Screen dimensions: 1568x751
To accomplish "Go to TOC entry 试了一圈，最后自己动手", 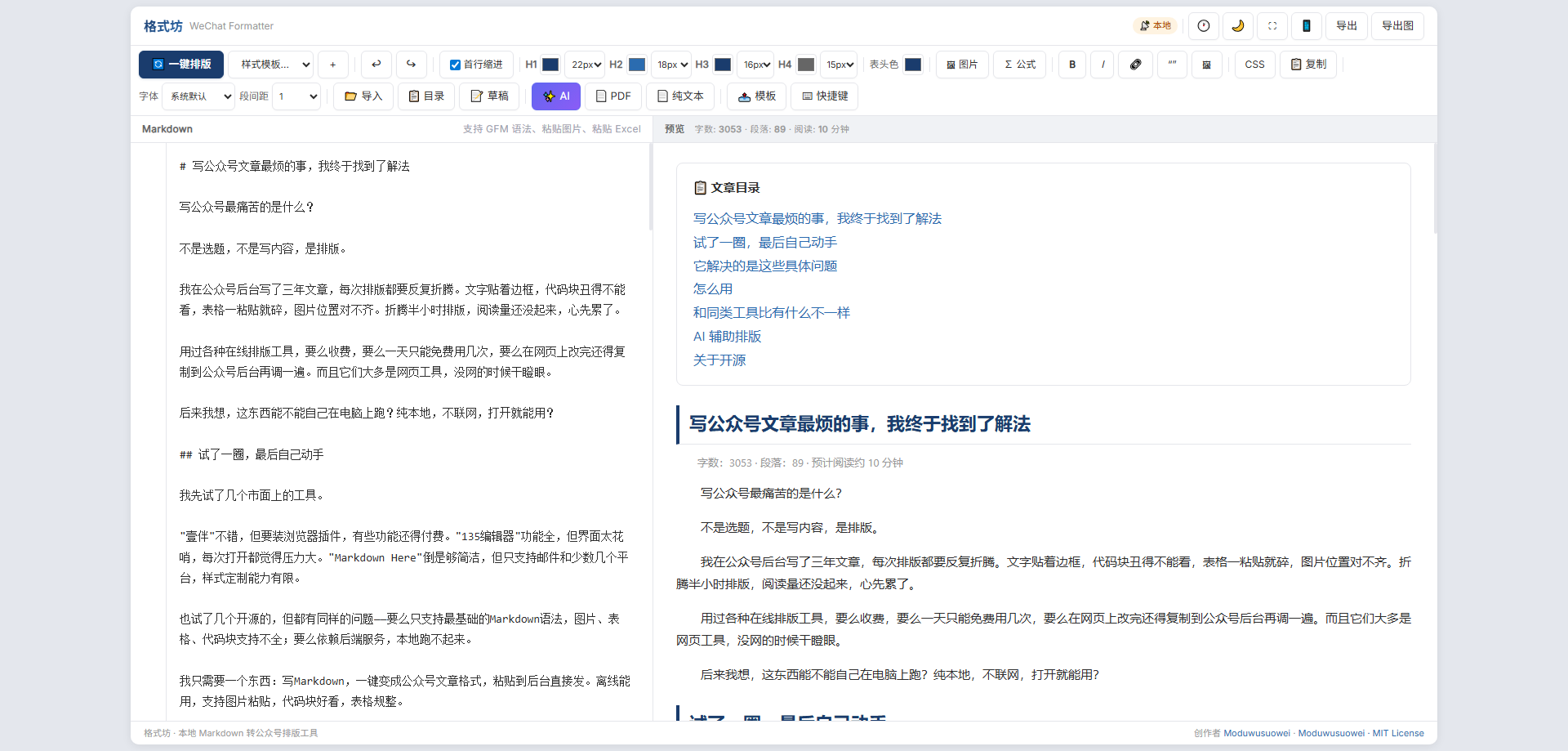I will 765,243.
